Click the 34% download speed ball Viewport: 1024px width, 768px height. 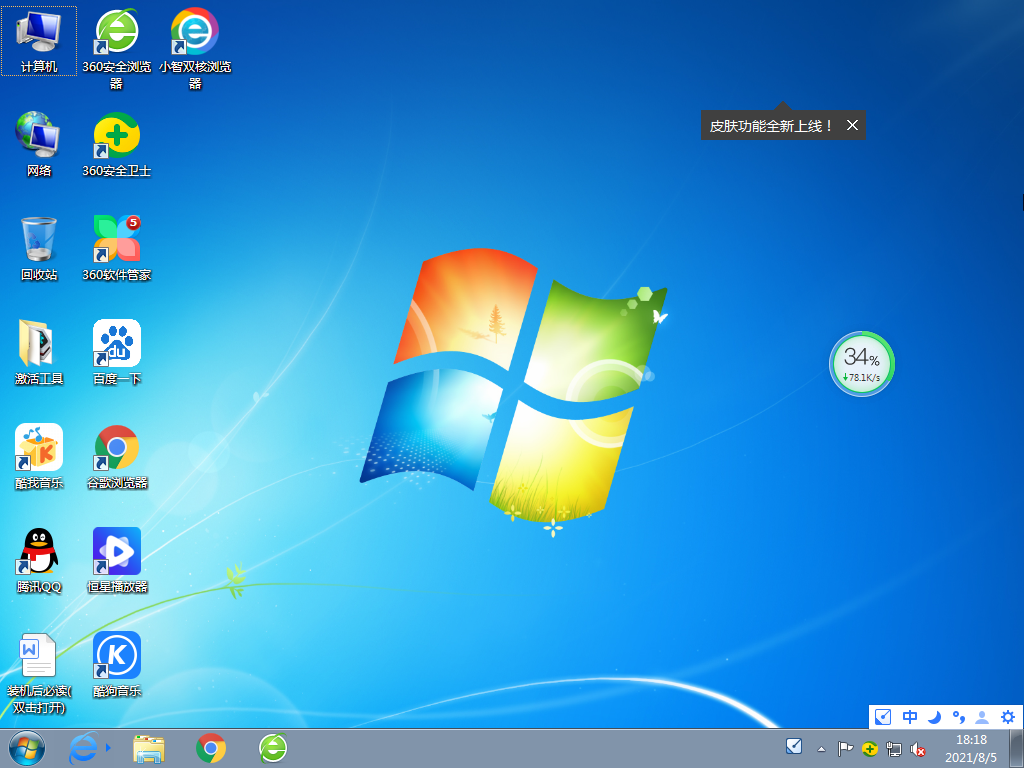pos(861,363)
